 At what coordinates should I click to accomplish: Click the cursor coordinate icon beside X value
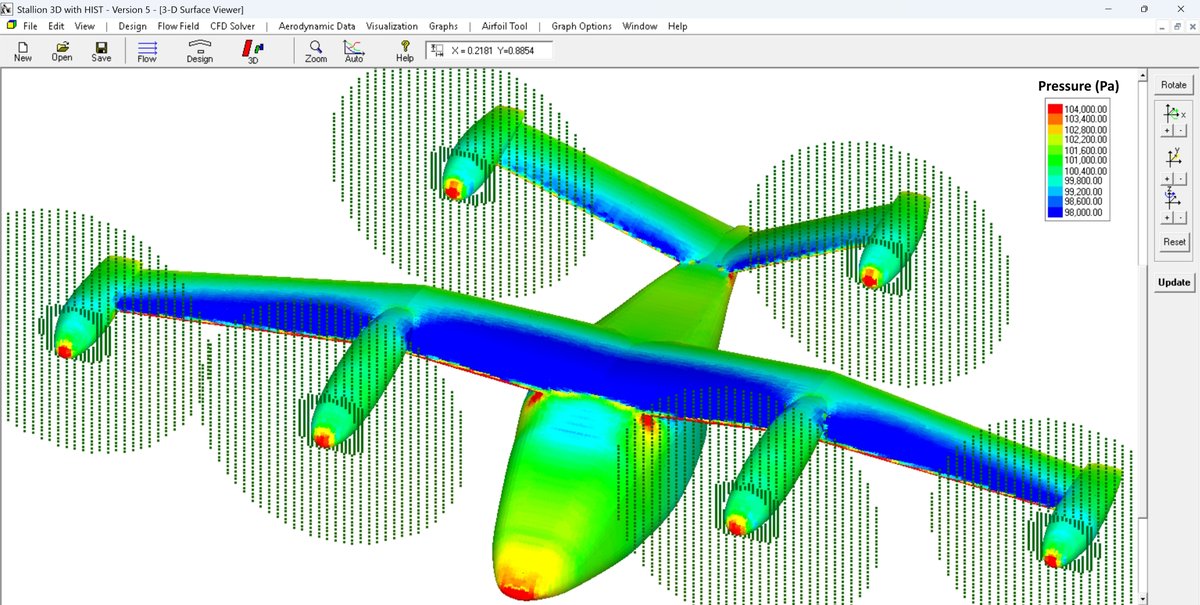(x=437, y=50)
